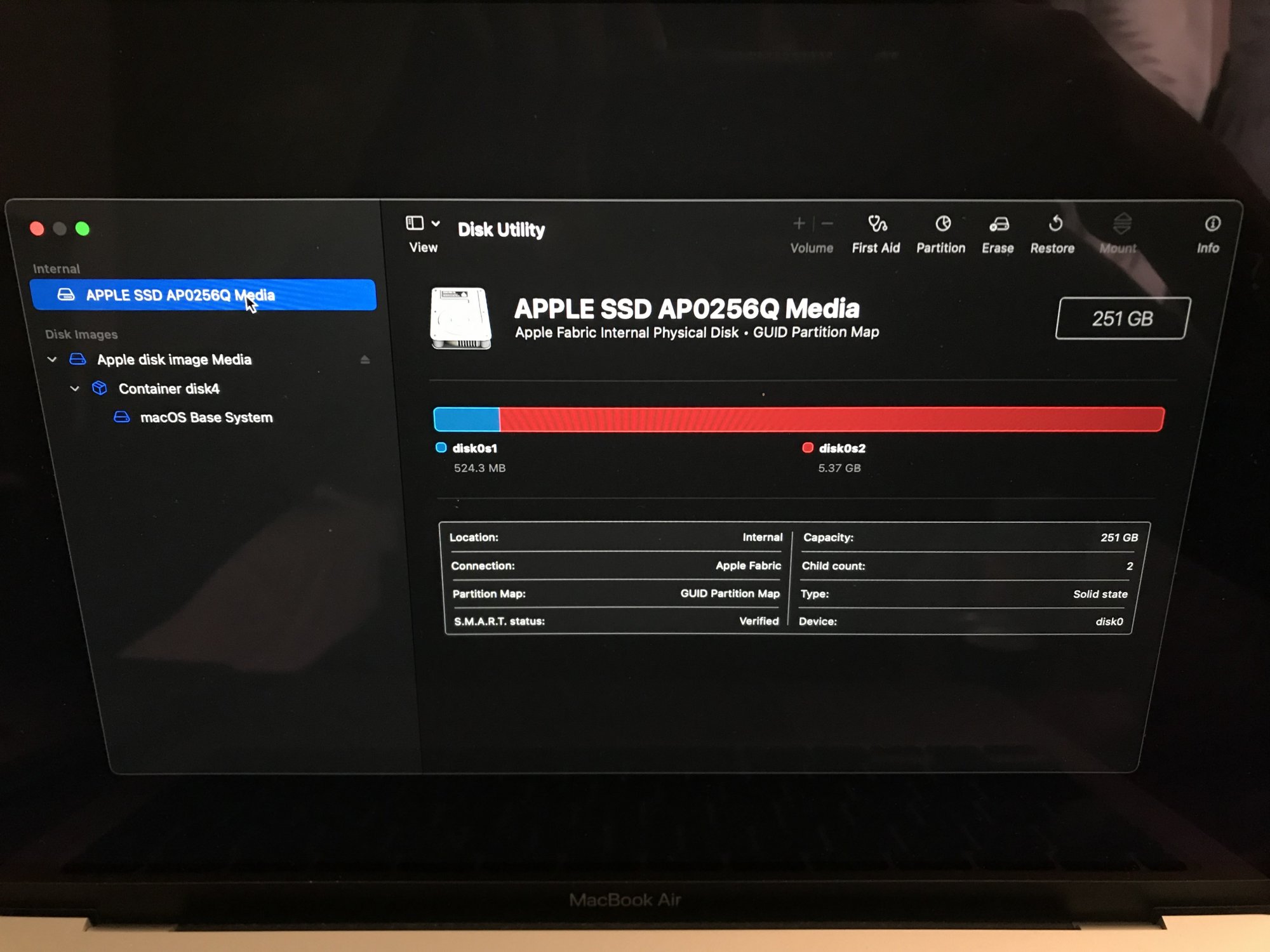
Task: Click the add volume plus icon
Action: click(x=799, y=223)
